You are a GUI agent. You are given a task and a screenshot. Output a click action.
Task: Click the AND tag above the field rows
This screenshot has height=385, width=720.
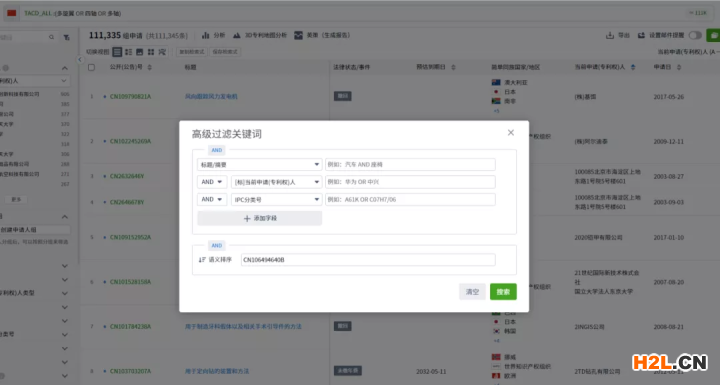(217, 150)
